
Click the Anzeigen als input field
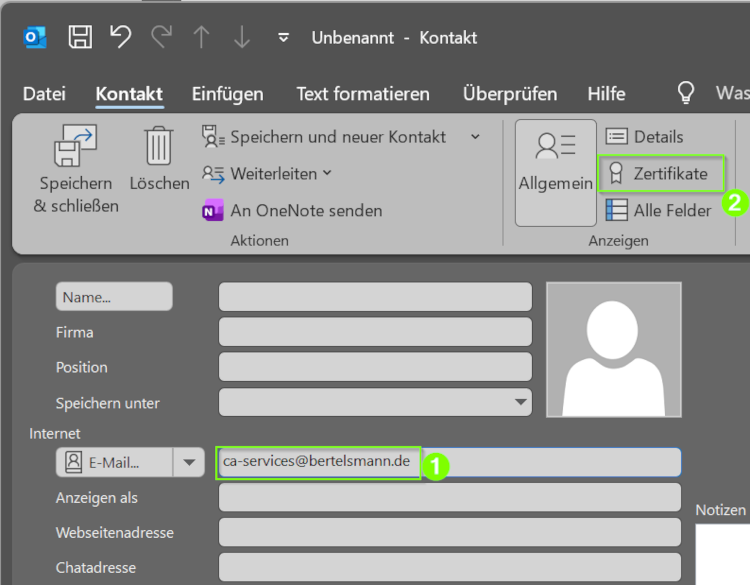pyautogui.click(x=449, y=497)
